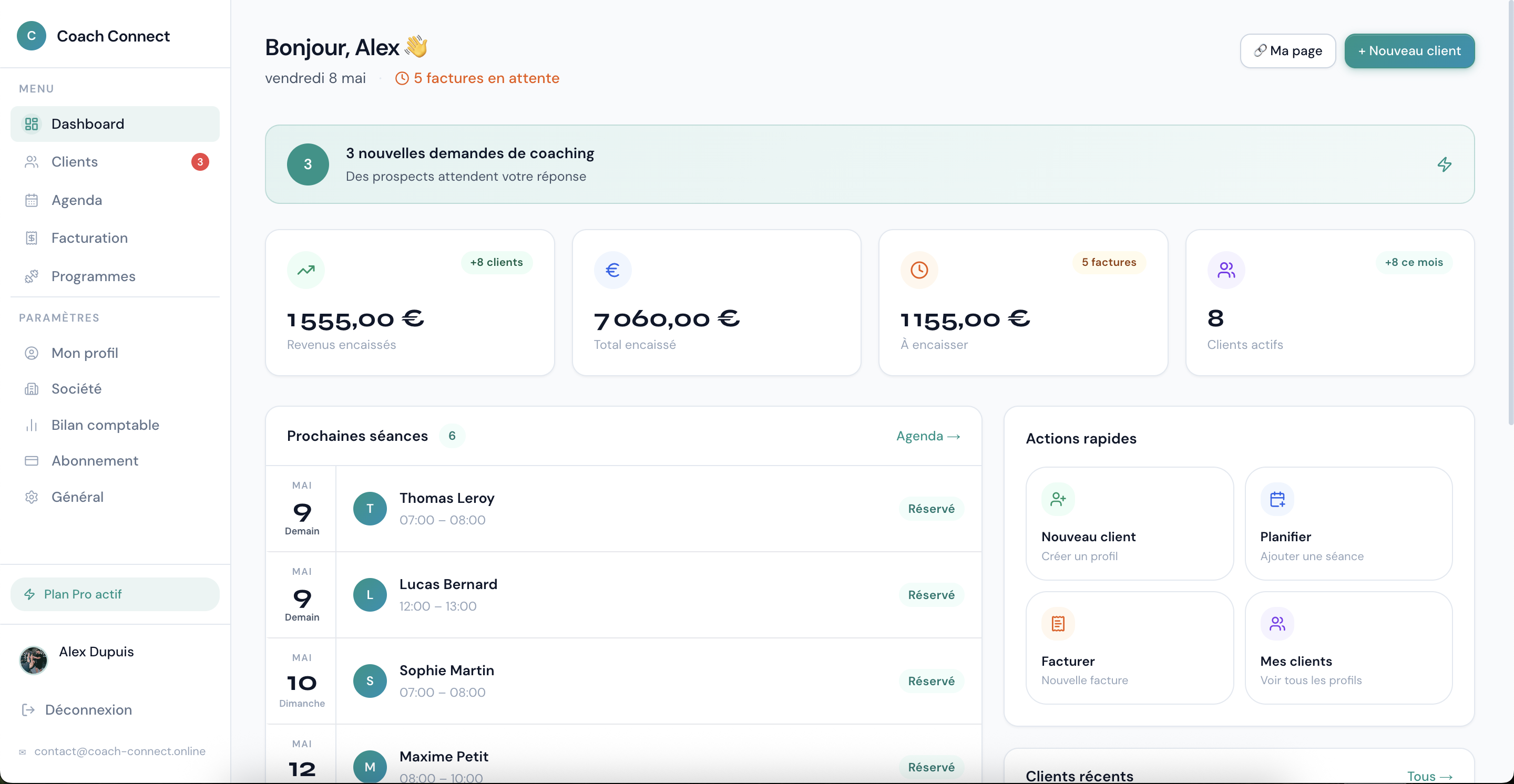This screenshot has width=1514, height=784.
Task: Open the Dashboard menu item
Action: 115,124
